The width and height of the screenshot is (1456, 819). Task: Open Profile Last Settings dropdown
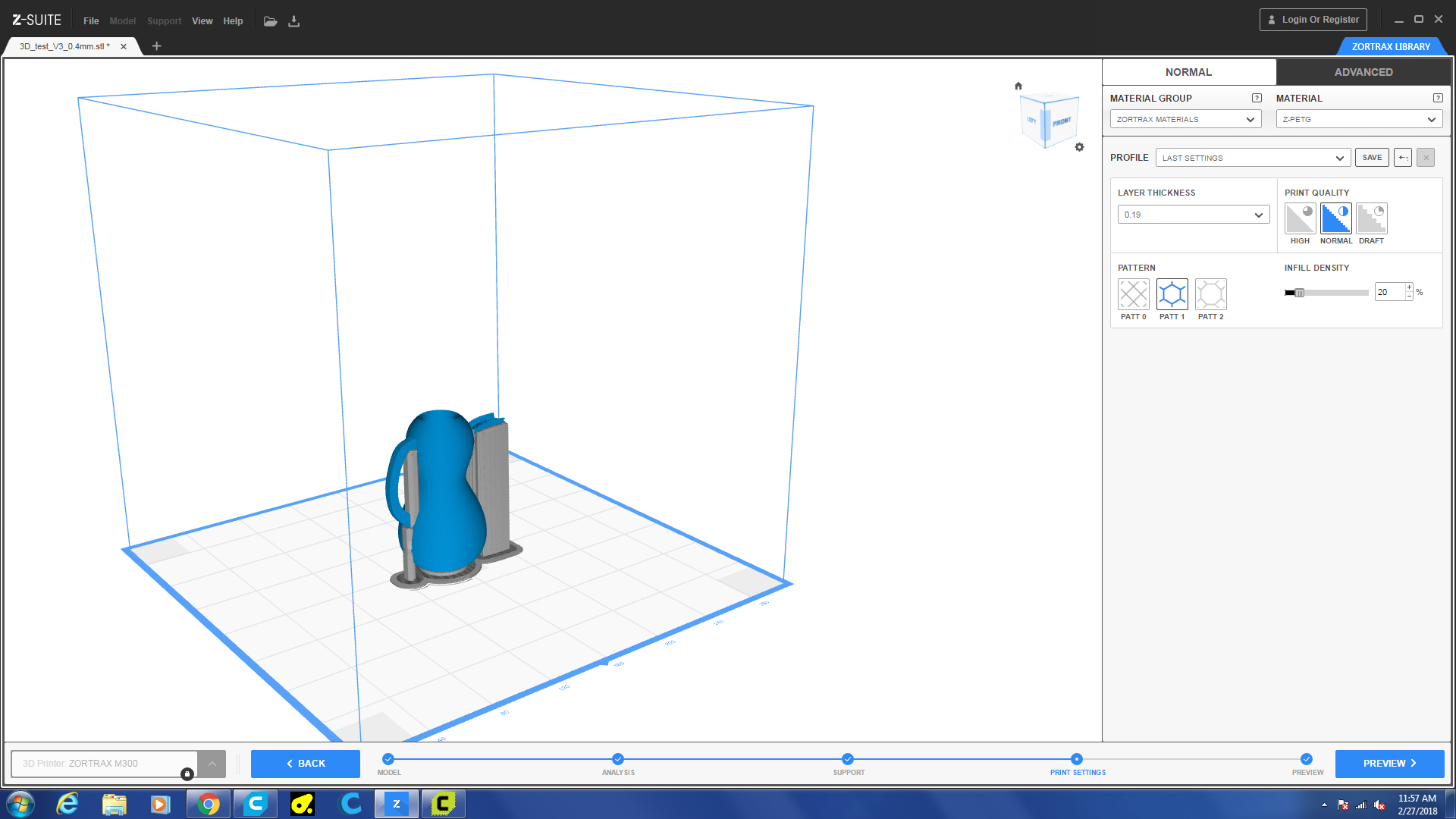pos(1253,158)
